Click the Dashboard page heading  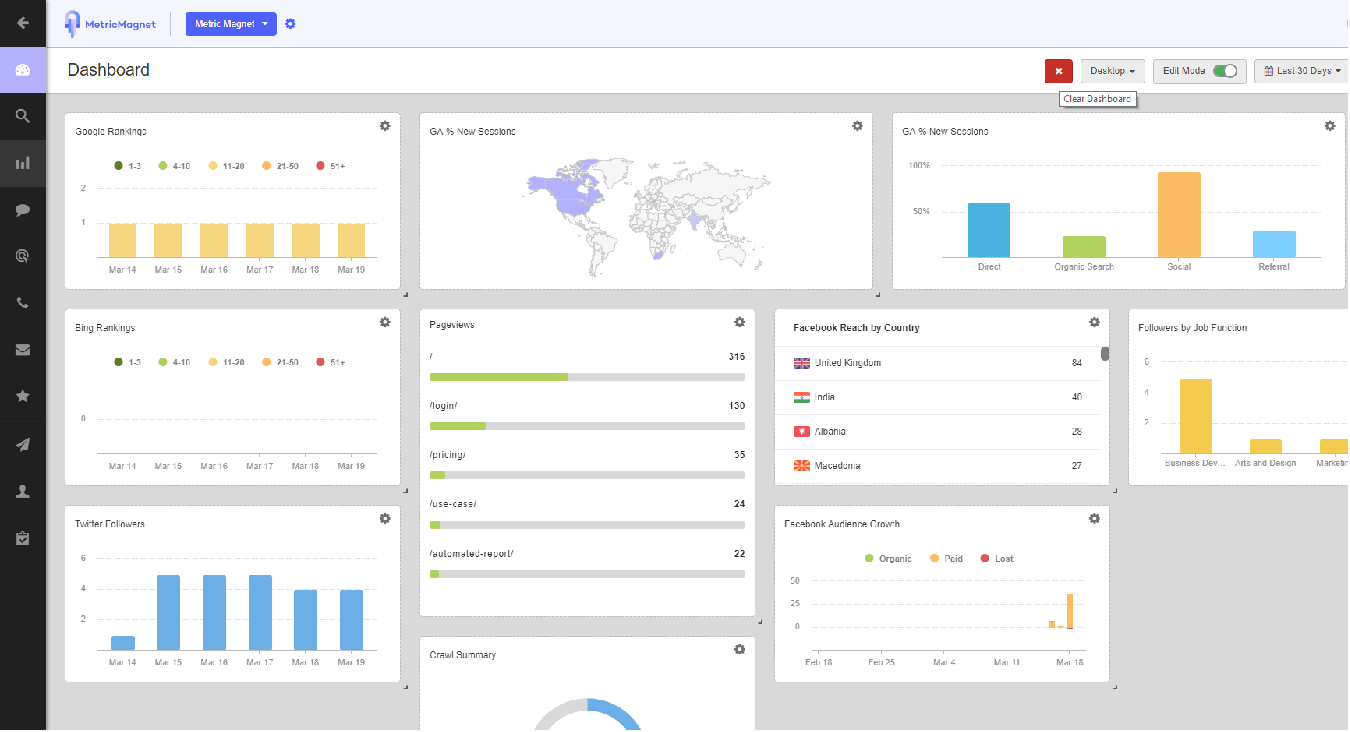tap(109, 70)
